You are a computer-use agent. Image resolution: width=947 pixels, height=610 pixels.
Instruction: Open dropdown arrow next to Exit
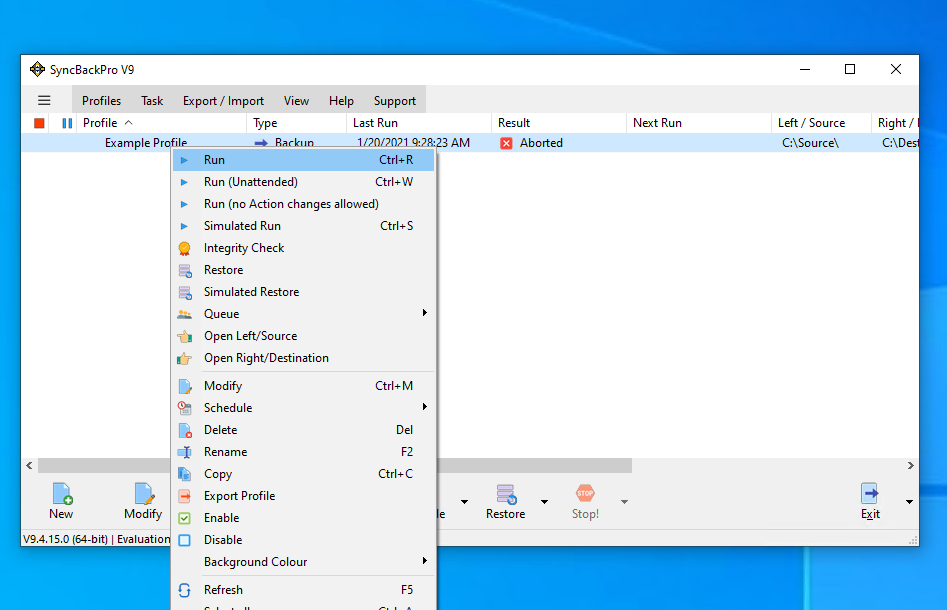(x=909, y=502)
